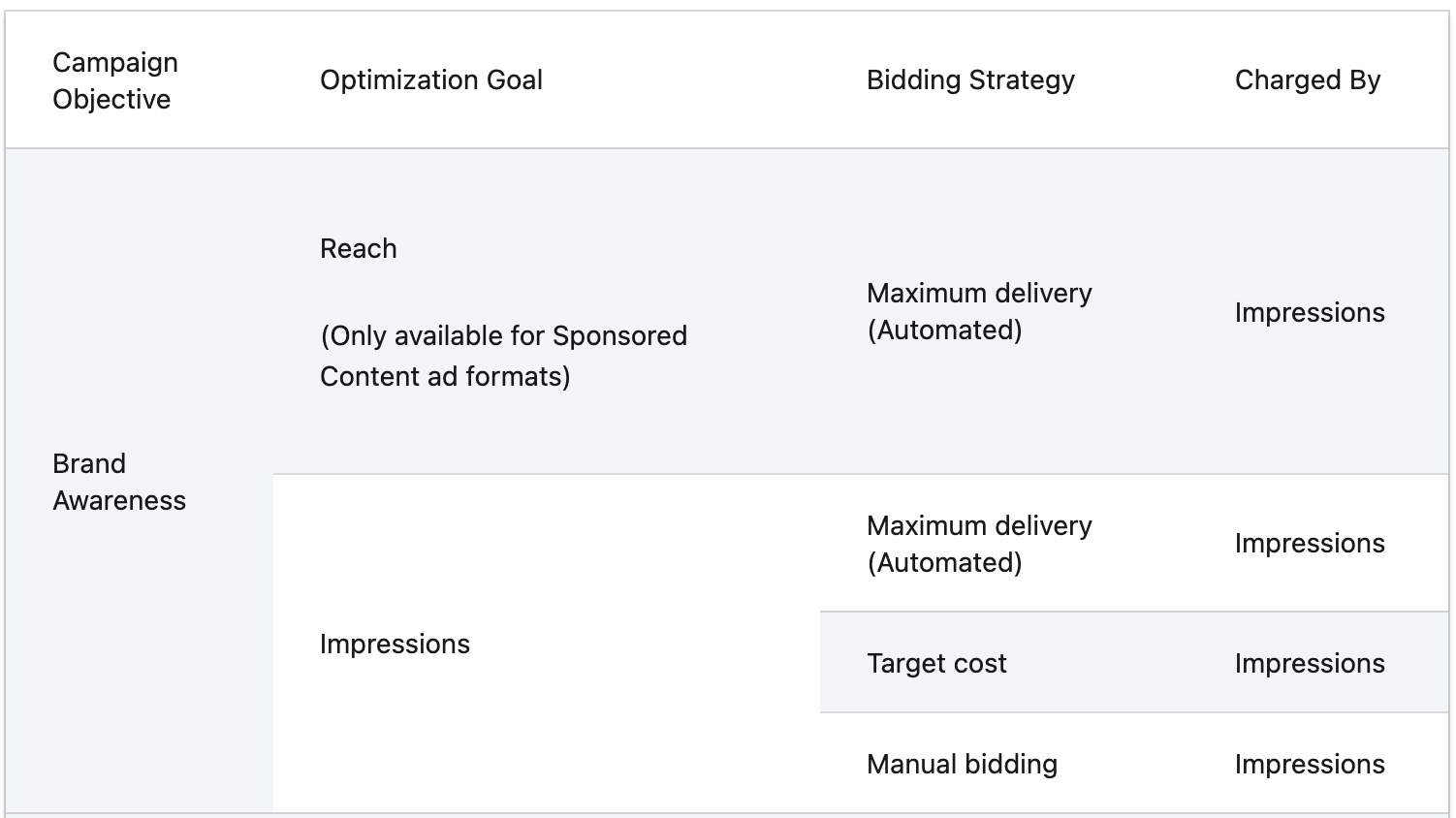Screen dimensions: 1456x818
Task: Click the word Awareness in the objective cell
Action: [119, 501]
